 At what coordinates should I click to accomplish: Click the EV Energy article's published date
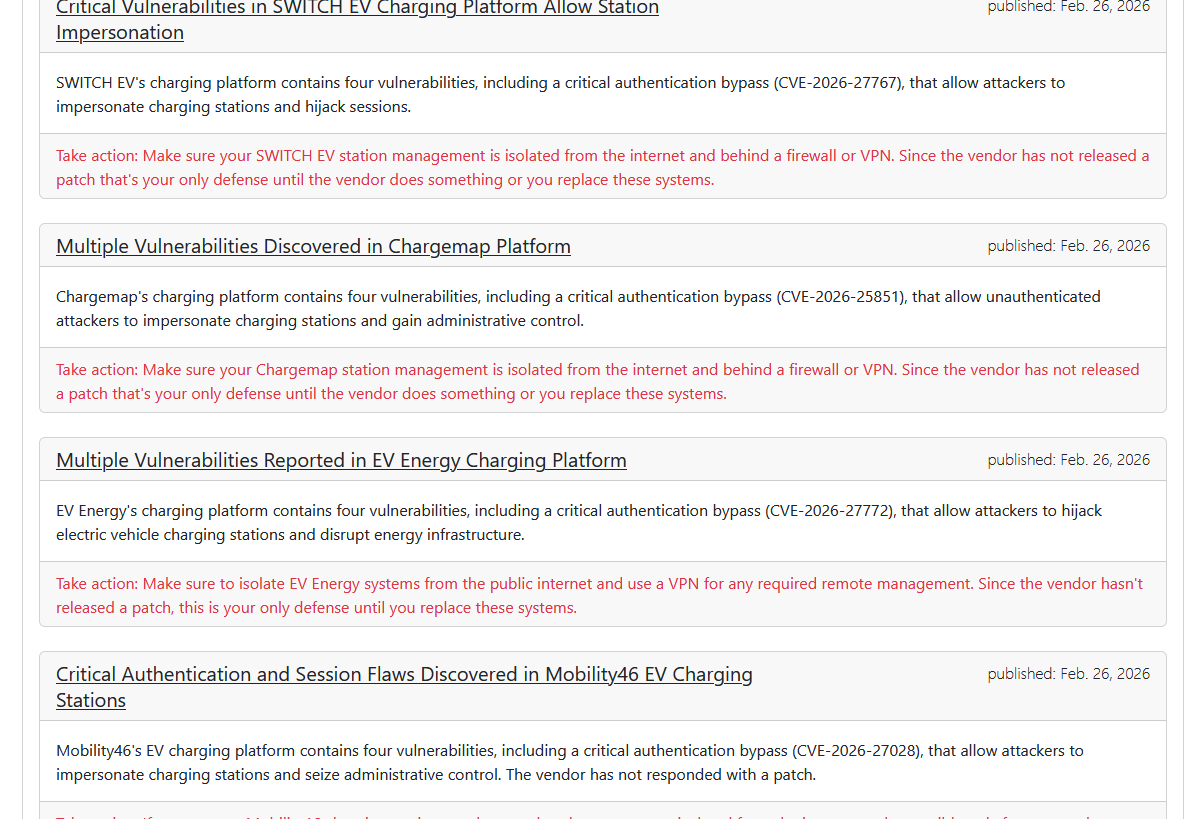1068,460
